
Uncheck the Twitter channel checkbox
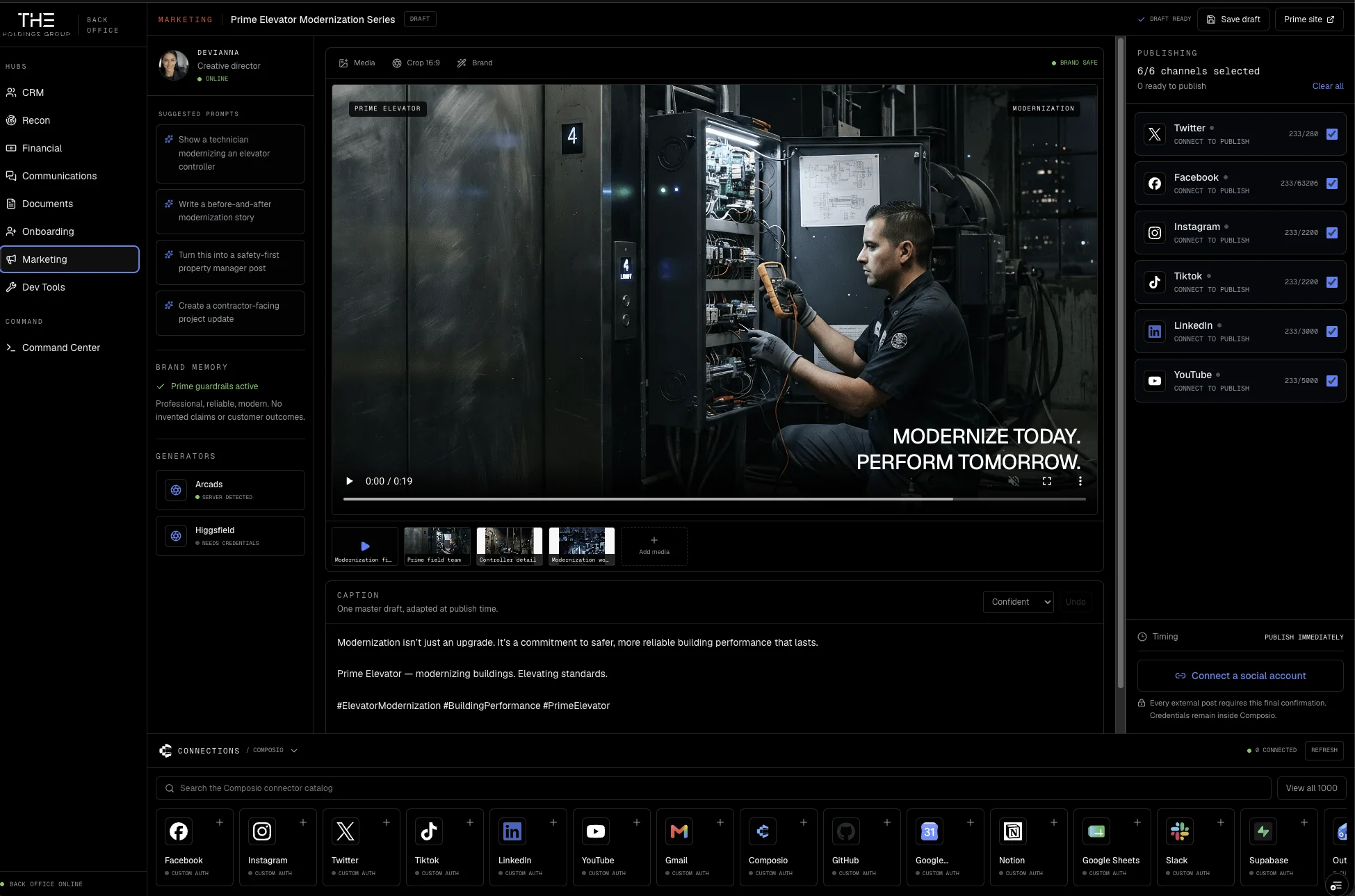coord(1332,134)
